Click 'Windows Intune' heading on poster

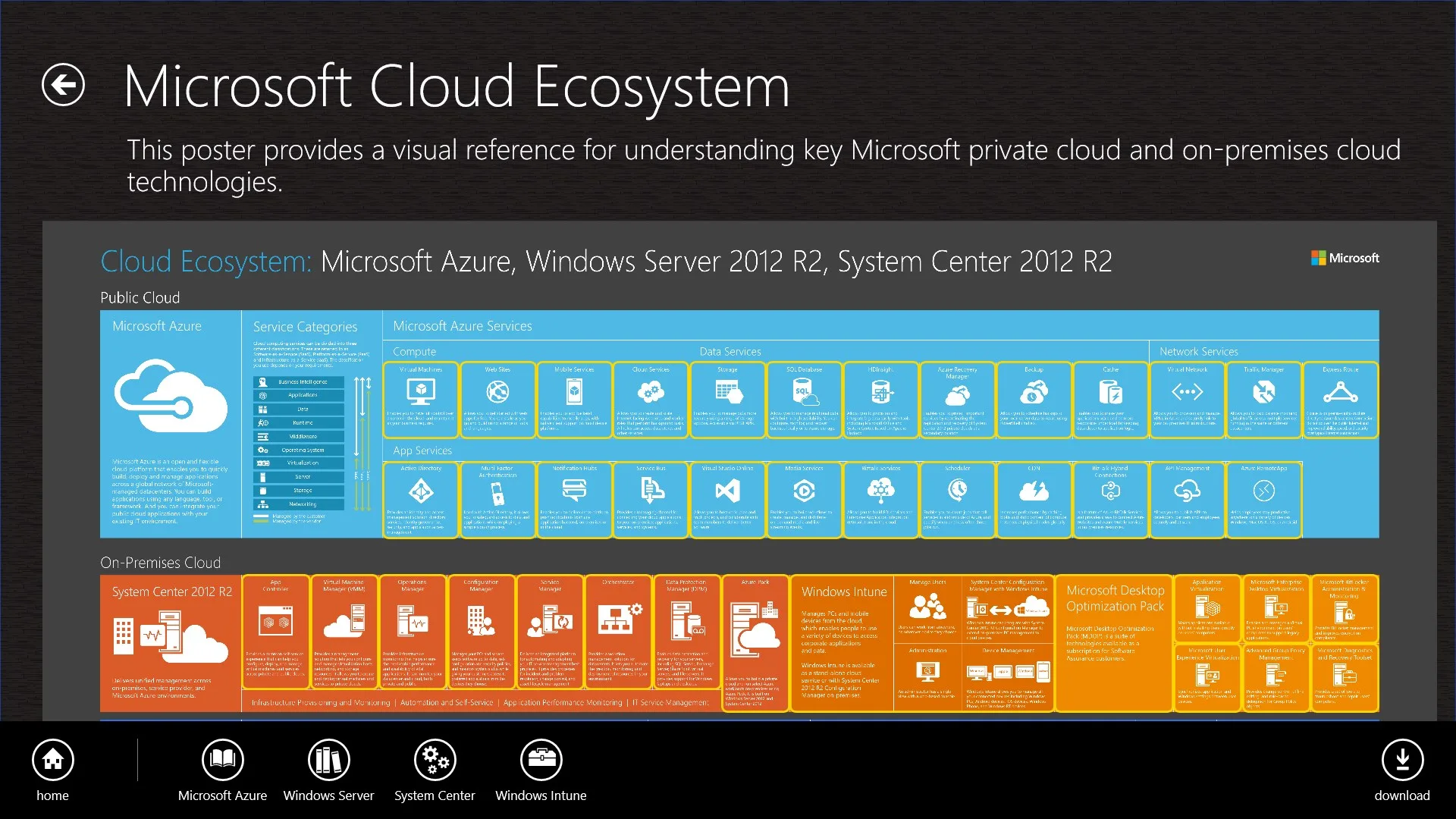(x=844, y=591)
